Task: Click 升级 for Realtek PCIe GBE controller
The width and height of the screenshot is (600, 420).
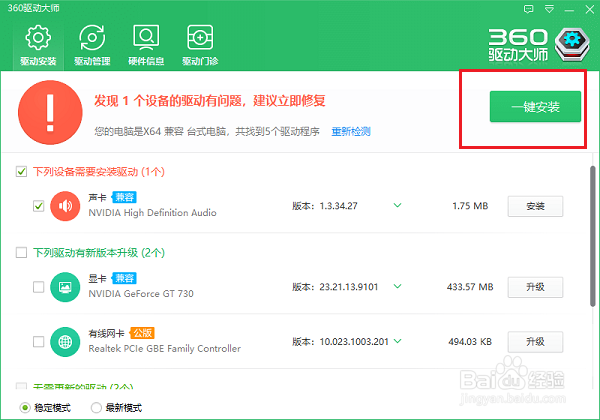Action: click(535, 342)
